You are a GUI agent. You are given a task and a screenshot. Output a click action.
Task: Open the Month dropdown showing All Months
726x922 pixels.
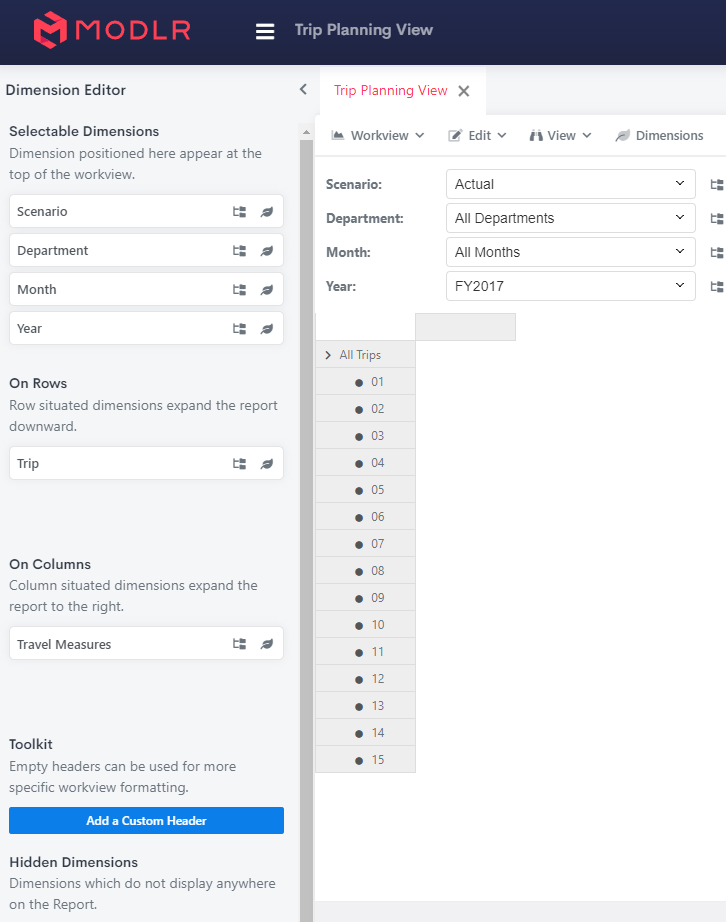click(570, 252)
